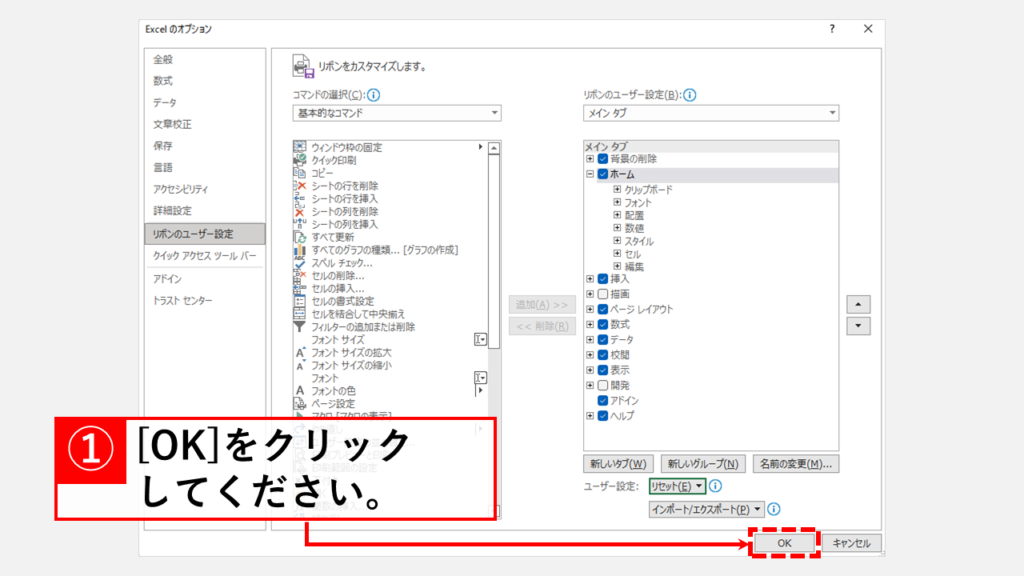Uncheck the 数式 tab checkbox

coord(603,325)
